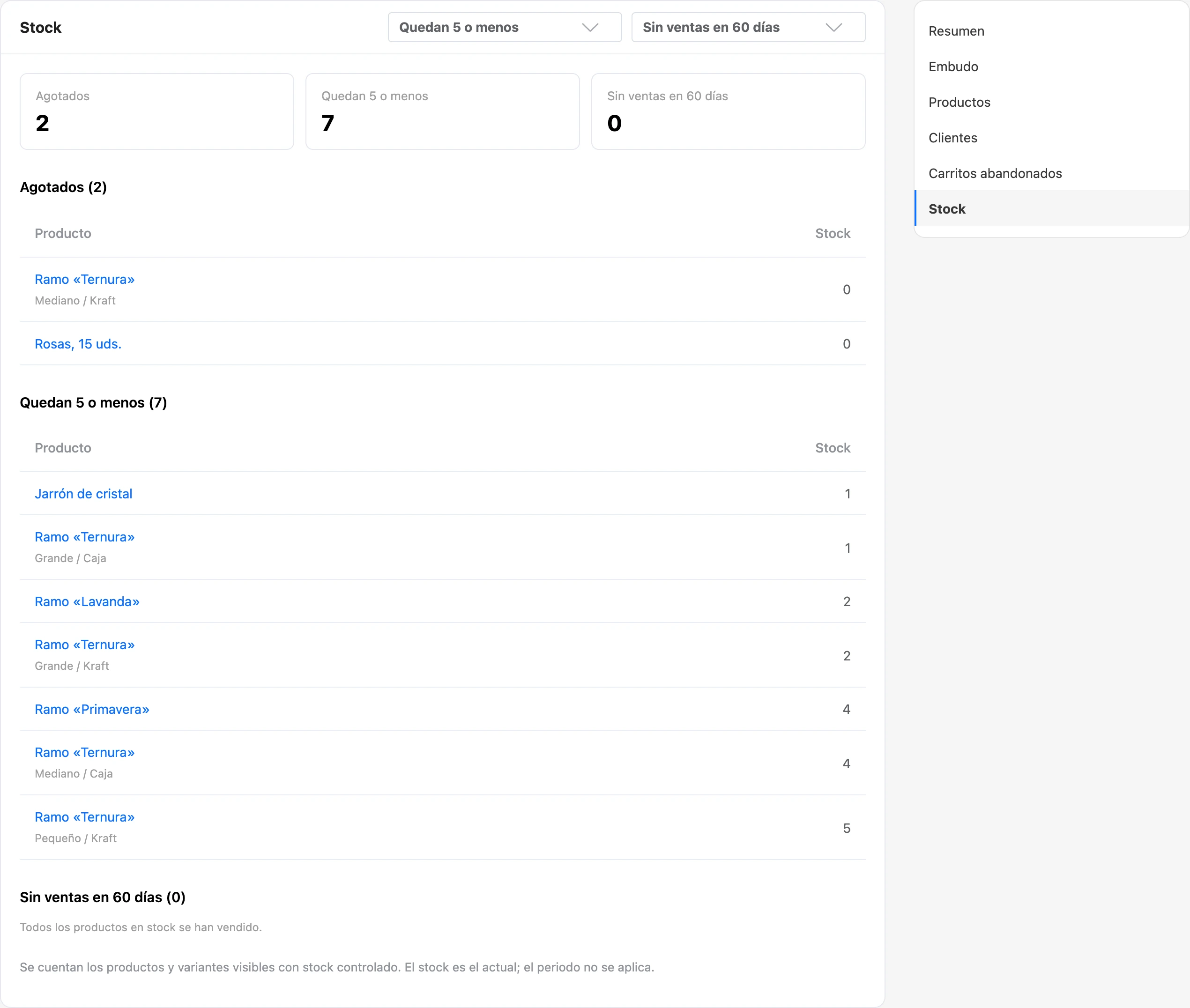This screenshot has width=1190, height=1008.
Task: Open the 'Sin ventas en 60 días' dropdown
Action: 748,28
